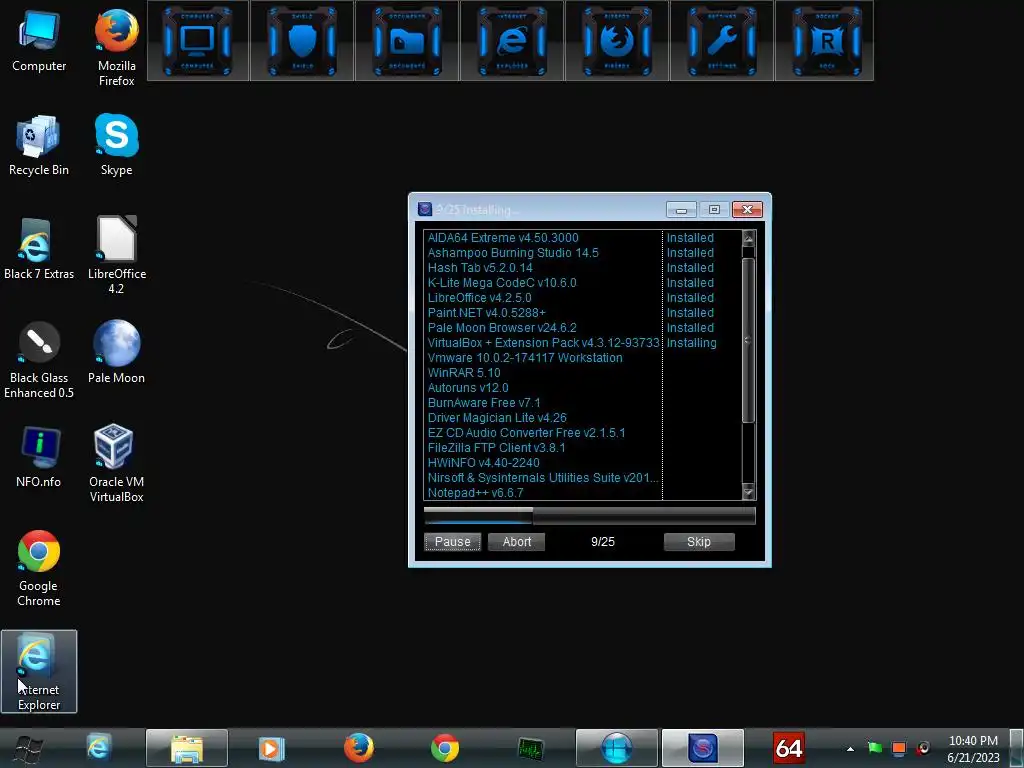The image size is (1024, 768).
Task: Select WinRAR 5.10 entry
Action: click(464, 373)
